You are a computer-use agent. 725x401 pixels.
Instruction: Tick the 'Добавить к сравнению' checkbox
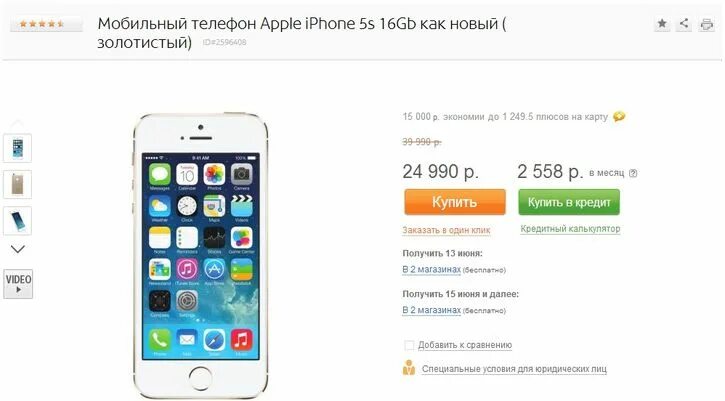point(409,345)
